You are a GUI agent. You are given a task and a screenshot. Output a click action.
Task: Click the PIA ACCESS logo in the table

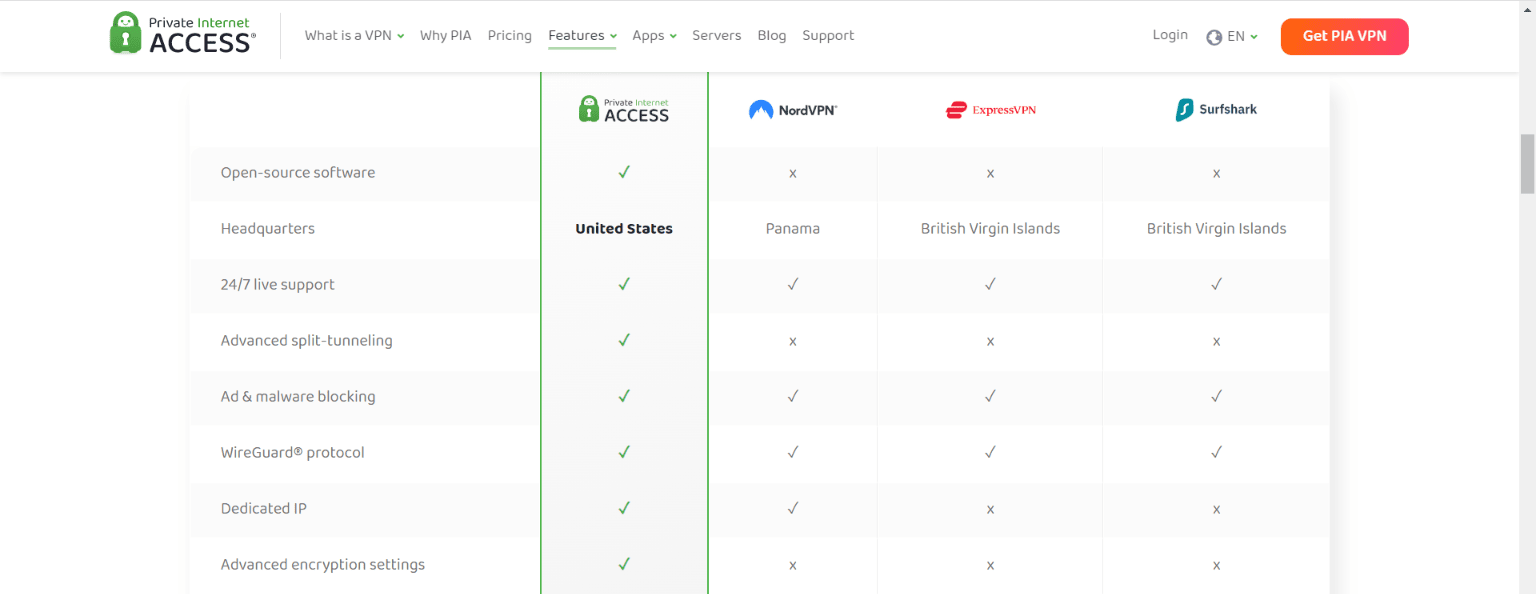tap(623, 108)
